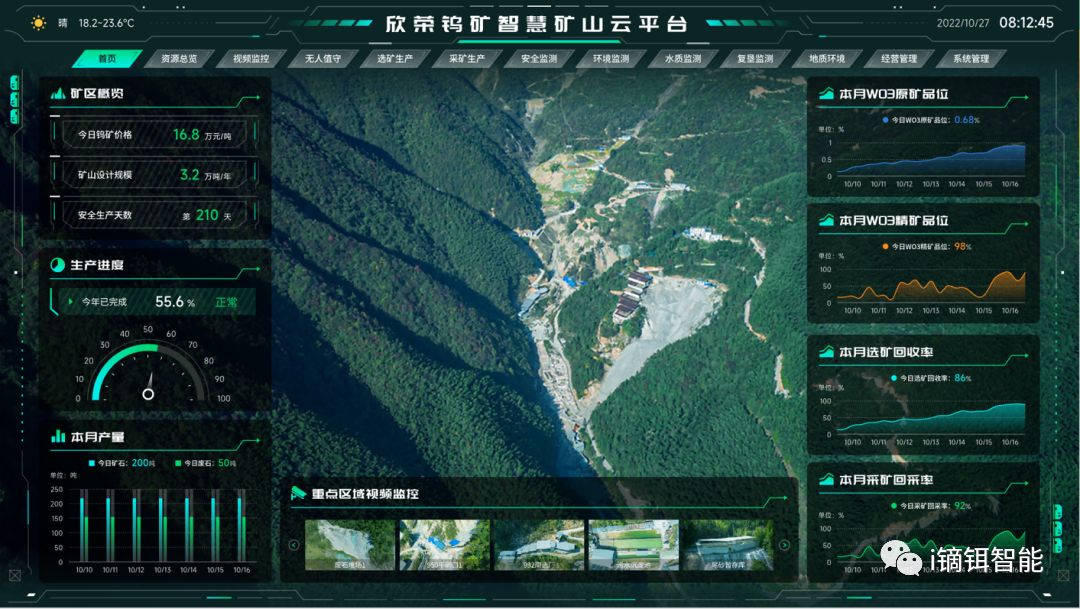Click the 本月WO3原矿品位 panel header icon
Viewport: 1080px width, 609px height.
point(826,94)
